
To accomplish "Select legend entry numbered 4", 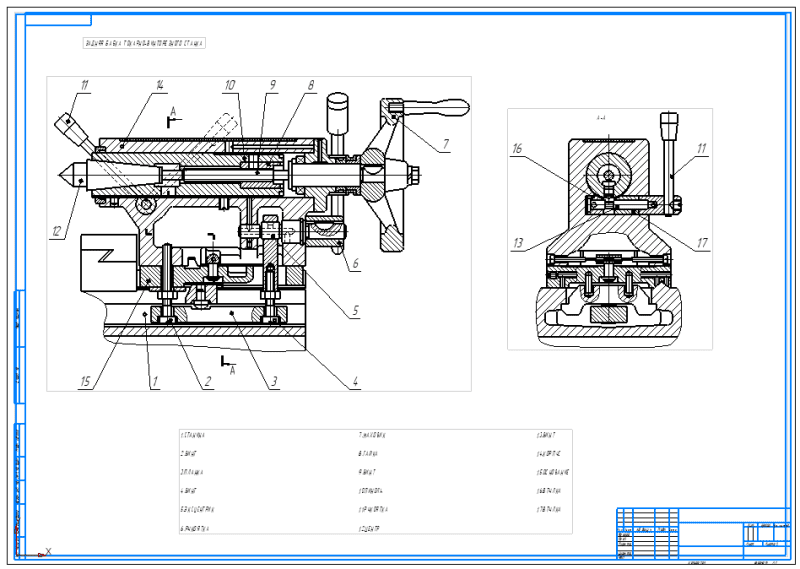I will coord(188,491).
